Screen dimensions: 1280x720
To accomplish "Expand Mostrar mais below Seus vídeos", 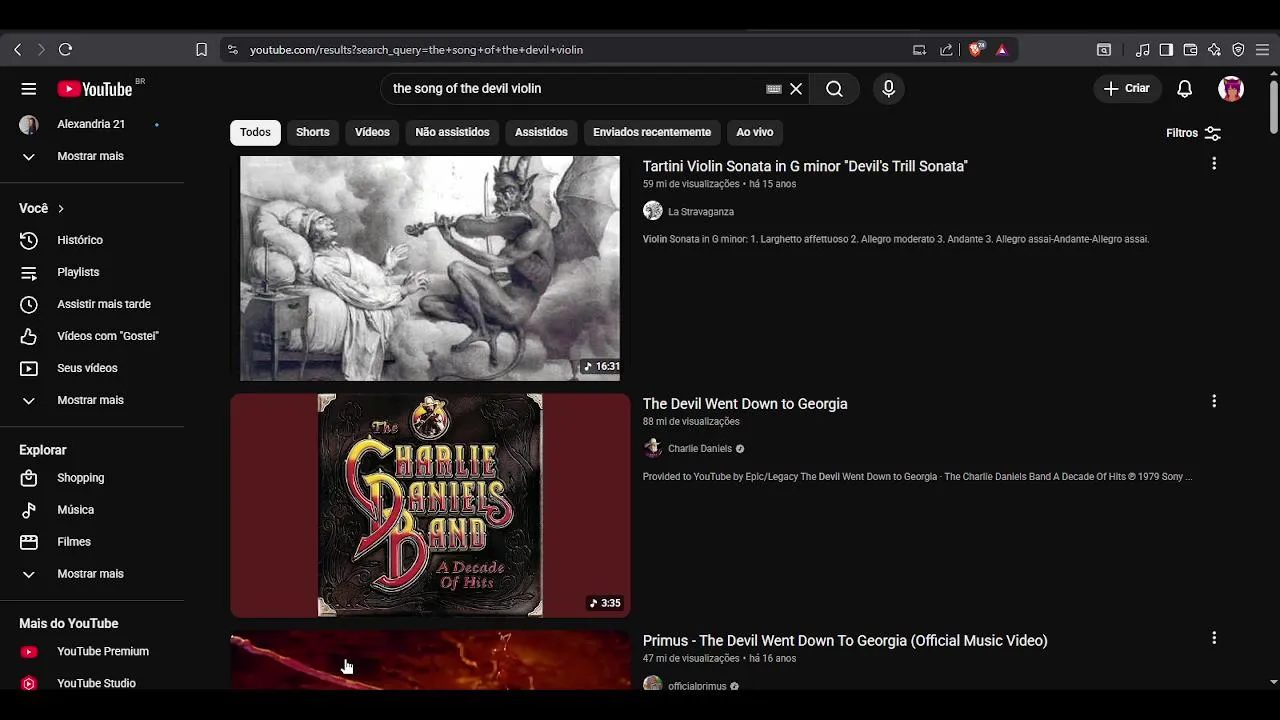I will pyautogui.click(x=91, y=400).
